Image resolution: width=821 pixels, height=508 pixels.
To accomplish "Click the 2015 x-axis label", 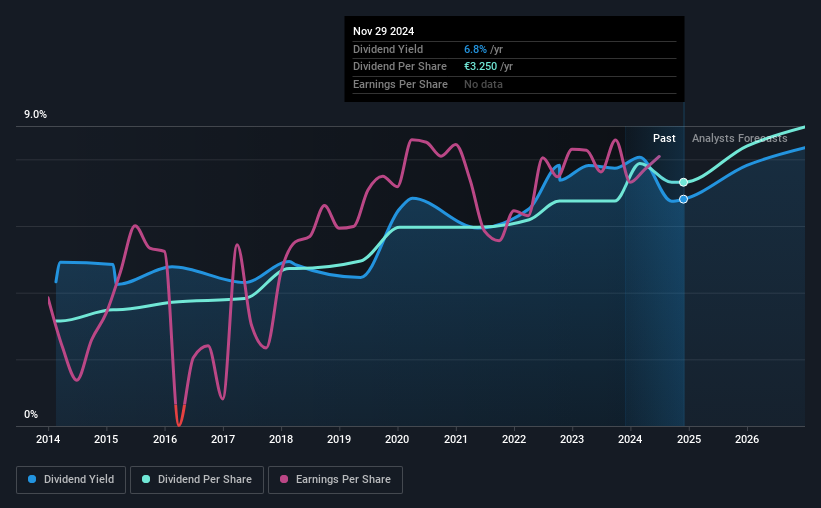I will 106,439.
